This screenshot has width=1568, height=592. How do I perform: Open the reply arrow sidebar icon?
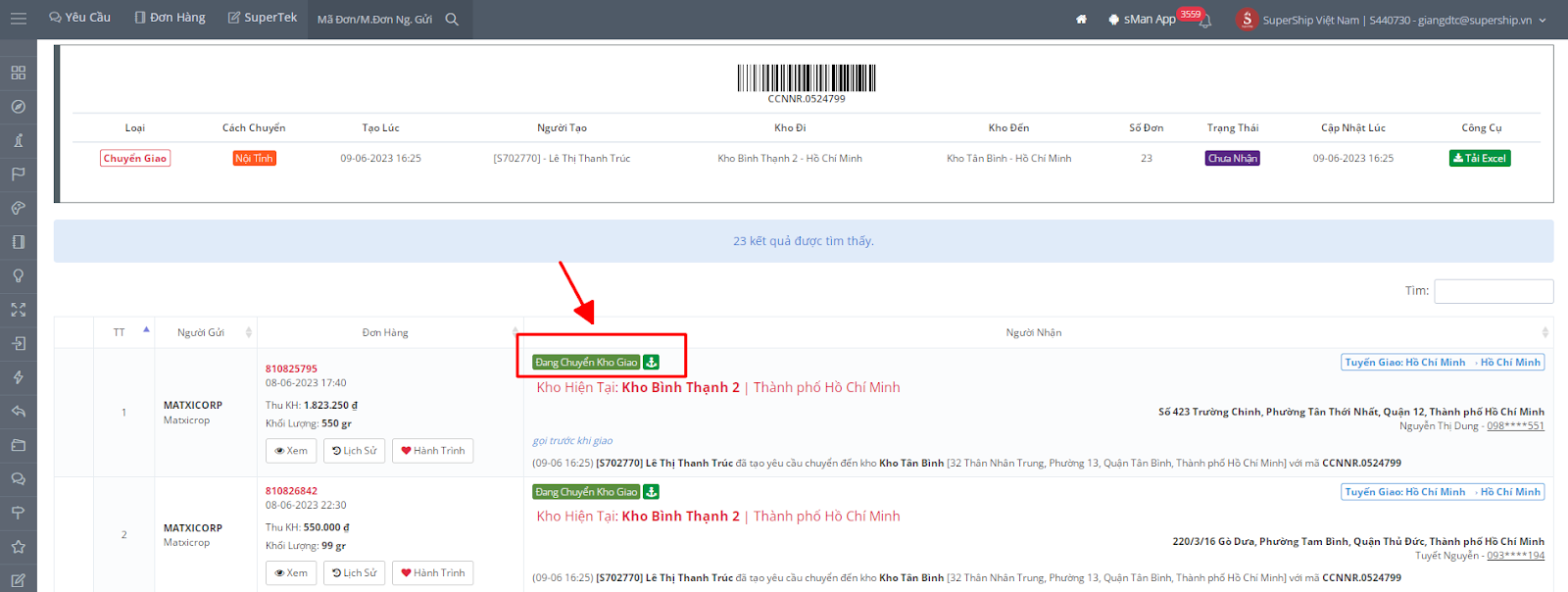pyautogui.click(x=18, y=412)
